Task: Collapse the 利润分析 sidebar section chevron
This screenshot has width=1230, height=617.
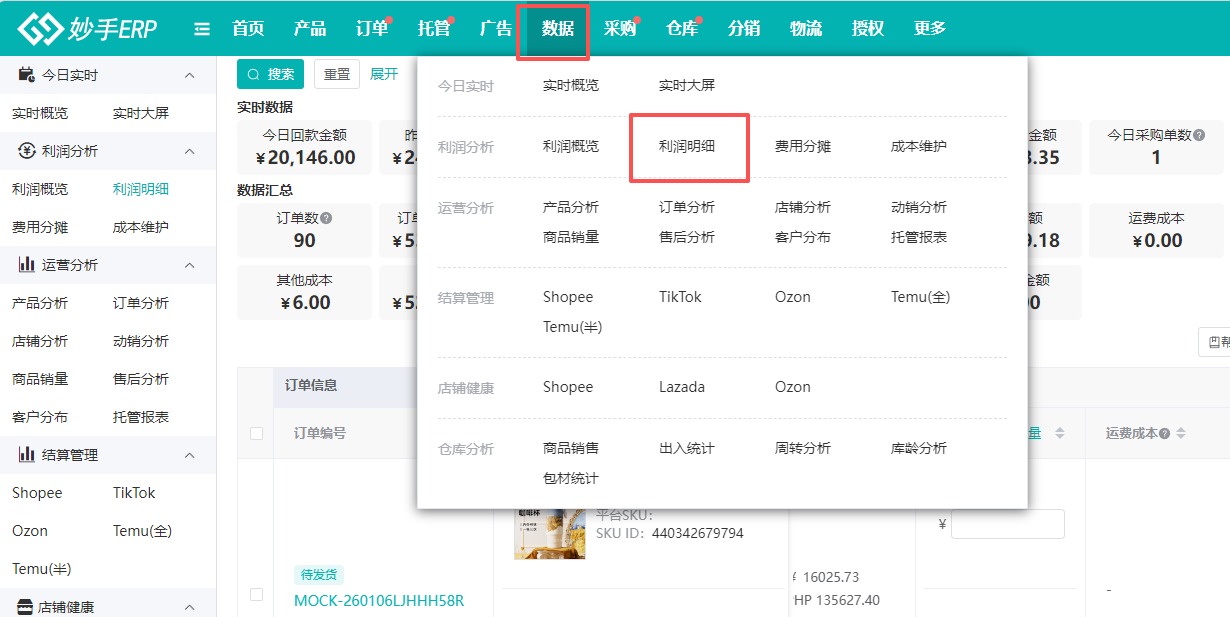Action: click(x=190, y=151)
